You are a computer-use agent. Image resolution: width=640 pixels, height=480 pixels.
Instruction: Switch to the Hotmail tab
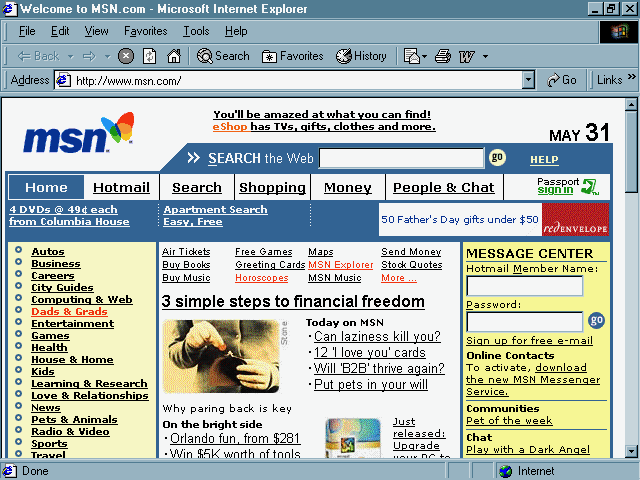coord(121,187)
